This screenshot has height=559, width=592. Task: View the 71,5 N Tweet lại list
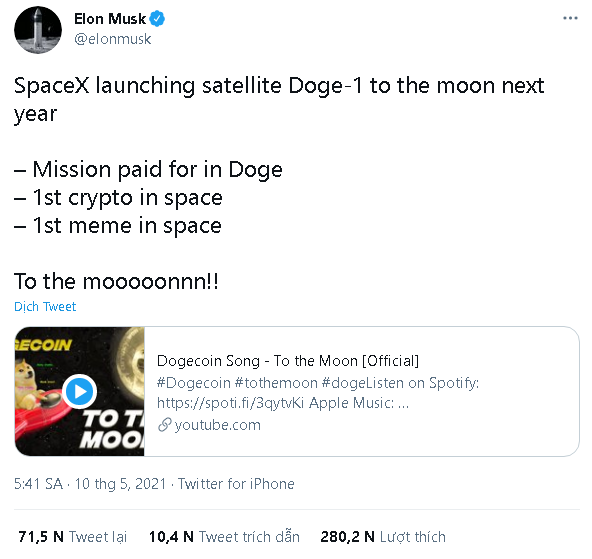(72, 537)
